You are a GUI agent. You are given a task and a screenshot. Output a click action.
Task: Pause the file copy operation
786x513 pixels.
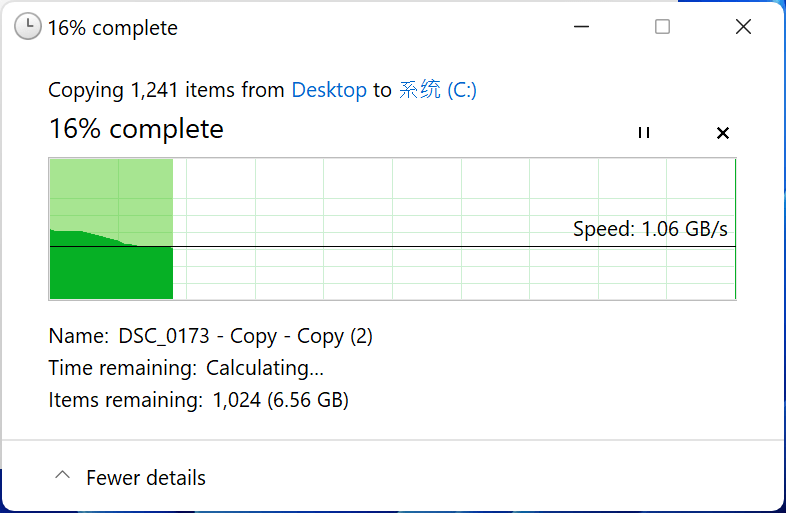click(x=644, y=132)
